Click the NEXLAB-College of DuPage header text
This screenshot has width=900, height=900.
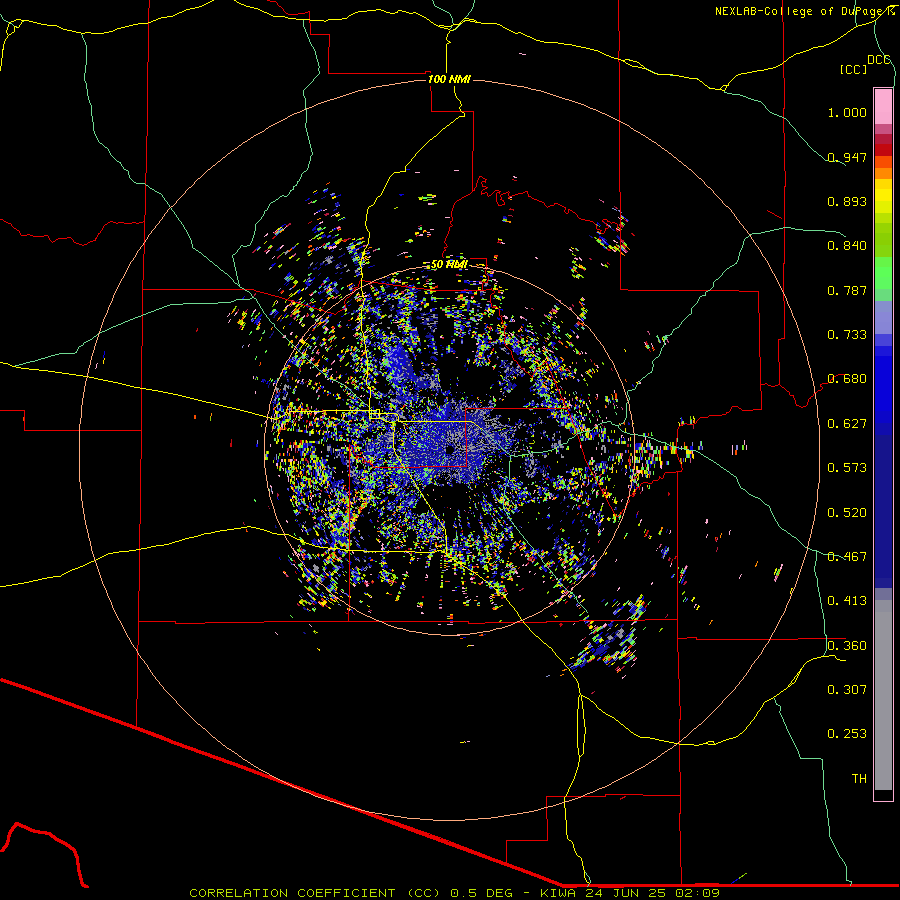pyautogui.click(x=804, y=11)
